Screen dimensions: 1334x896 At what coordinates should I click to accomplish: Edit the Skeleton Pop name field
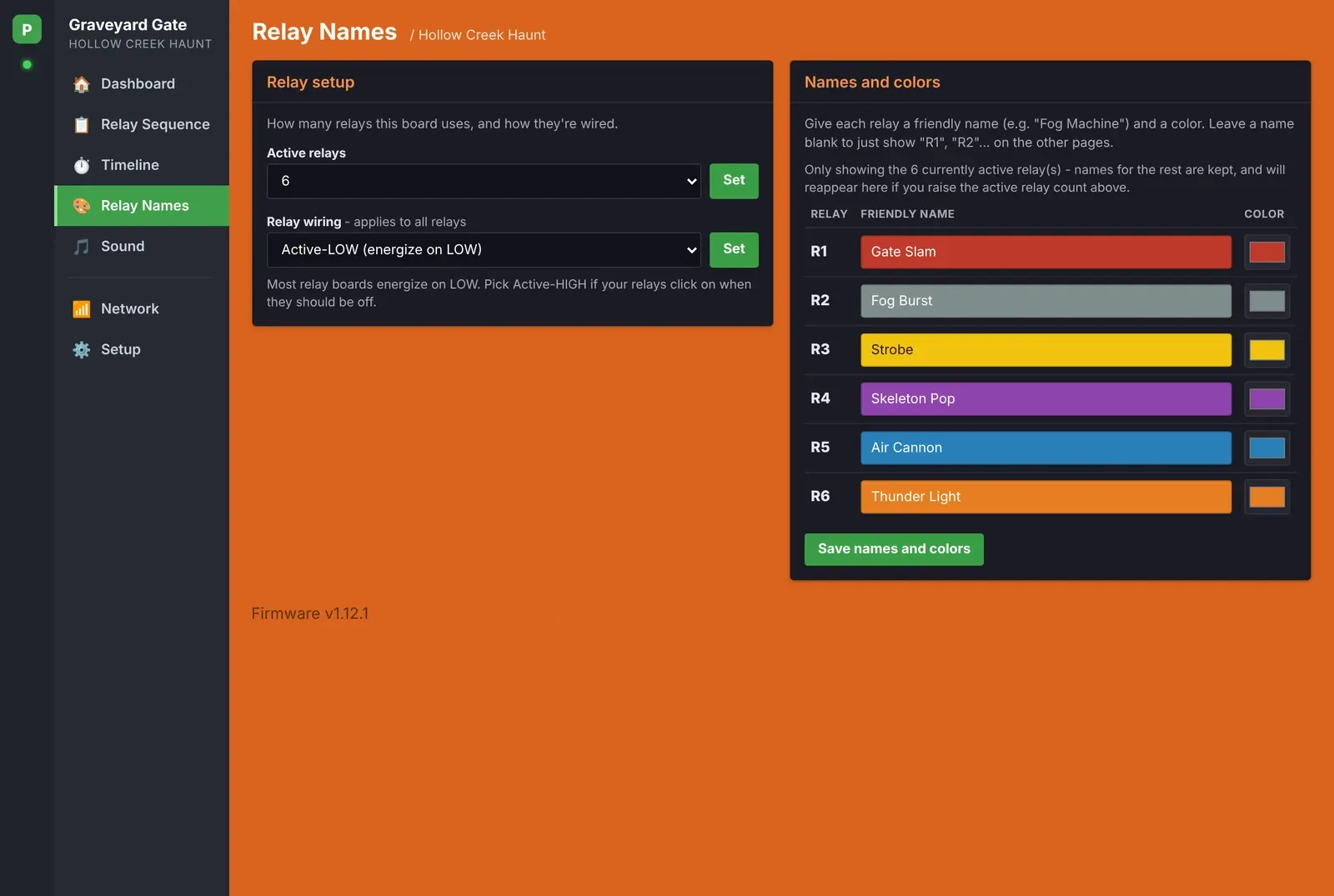(x=1046, y=398)
